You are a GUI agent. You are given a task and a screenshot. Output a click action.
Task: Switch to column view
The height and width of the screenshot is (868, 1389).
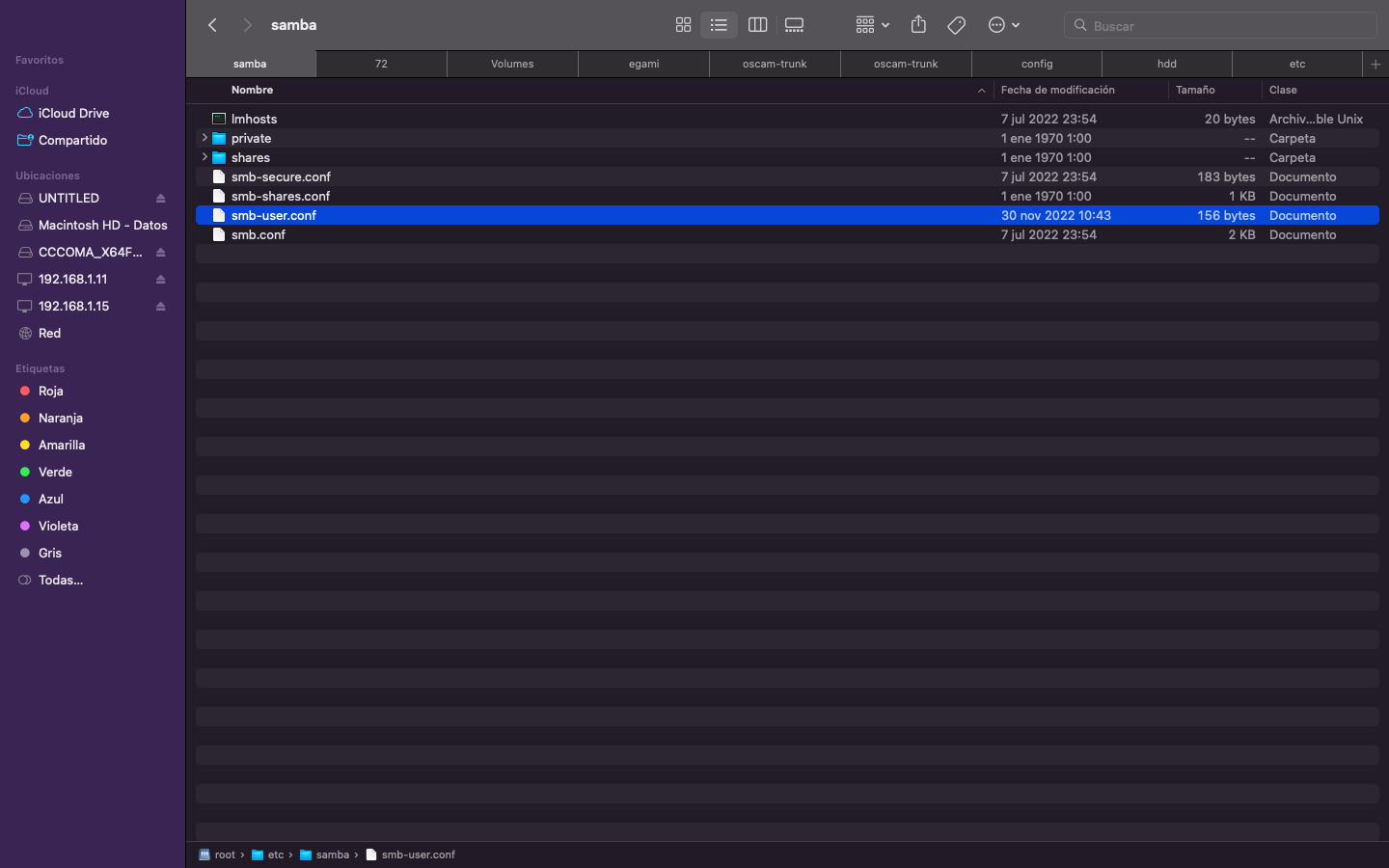pos(757,25)
